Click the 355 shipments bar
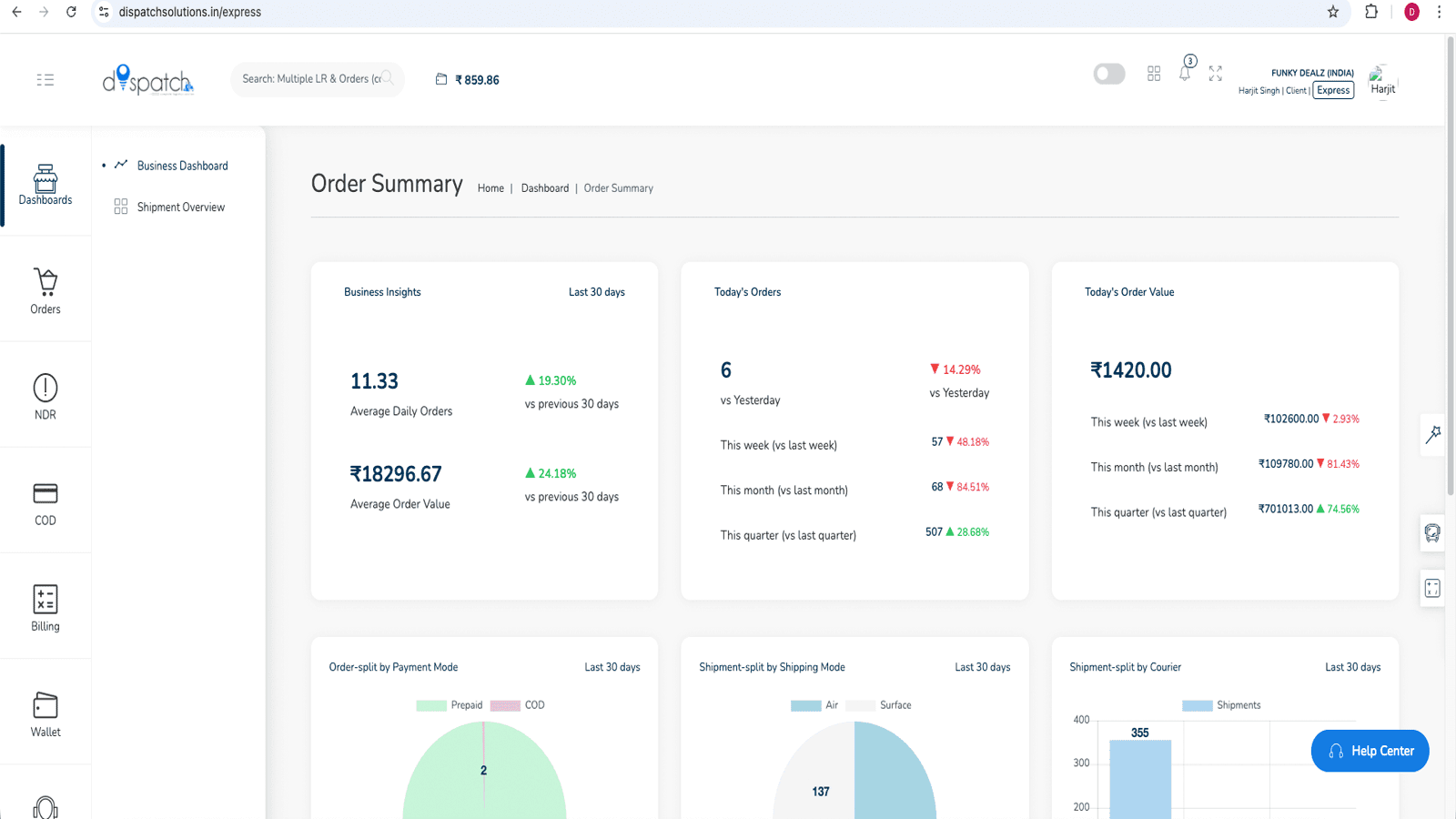This screenshot has width=1456, height=819. [x=1140, y=780]
